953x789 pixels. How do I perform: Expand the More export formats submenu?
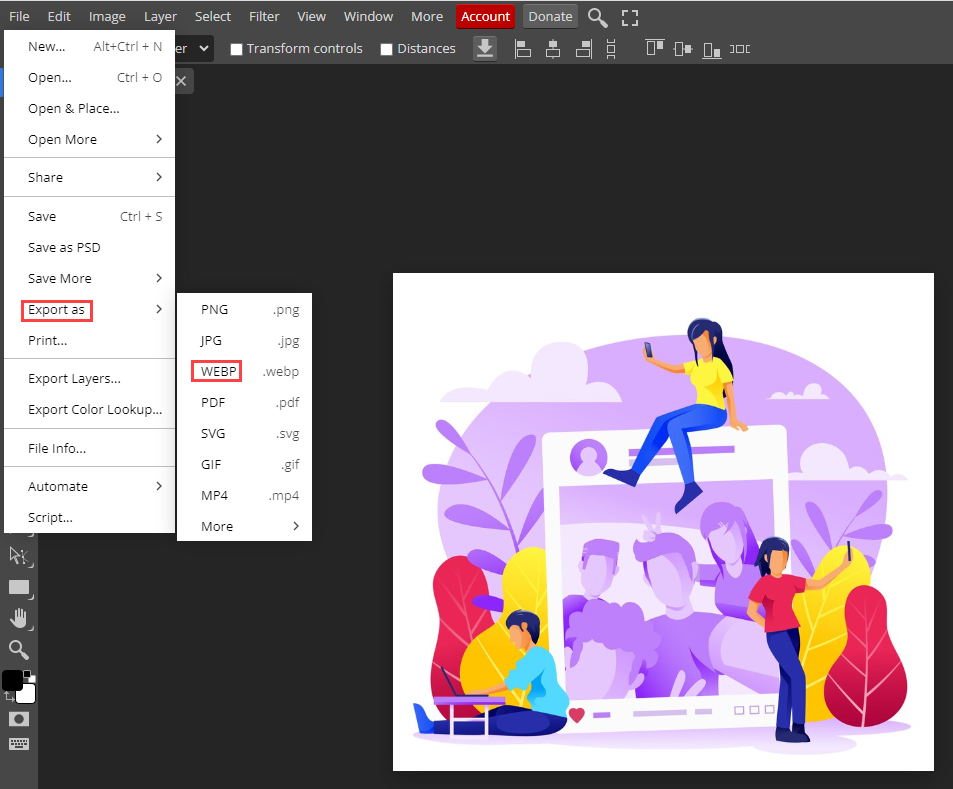[245, 526]
